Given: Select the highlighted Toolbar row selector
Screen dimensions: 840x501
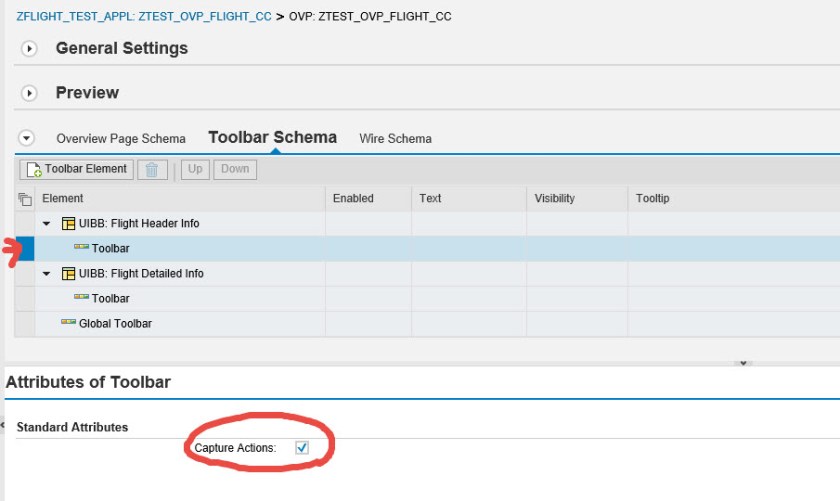Looking at the screenshot, I should click(25, 248).
